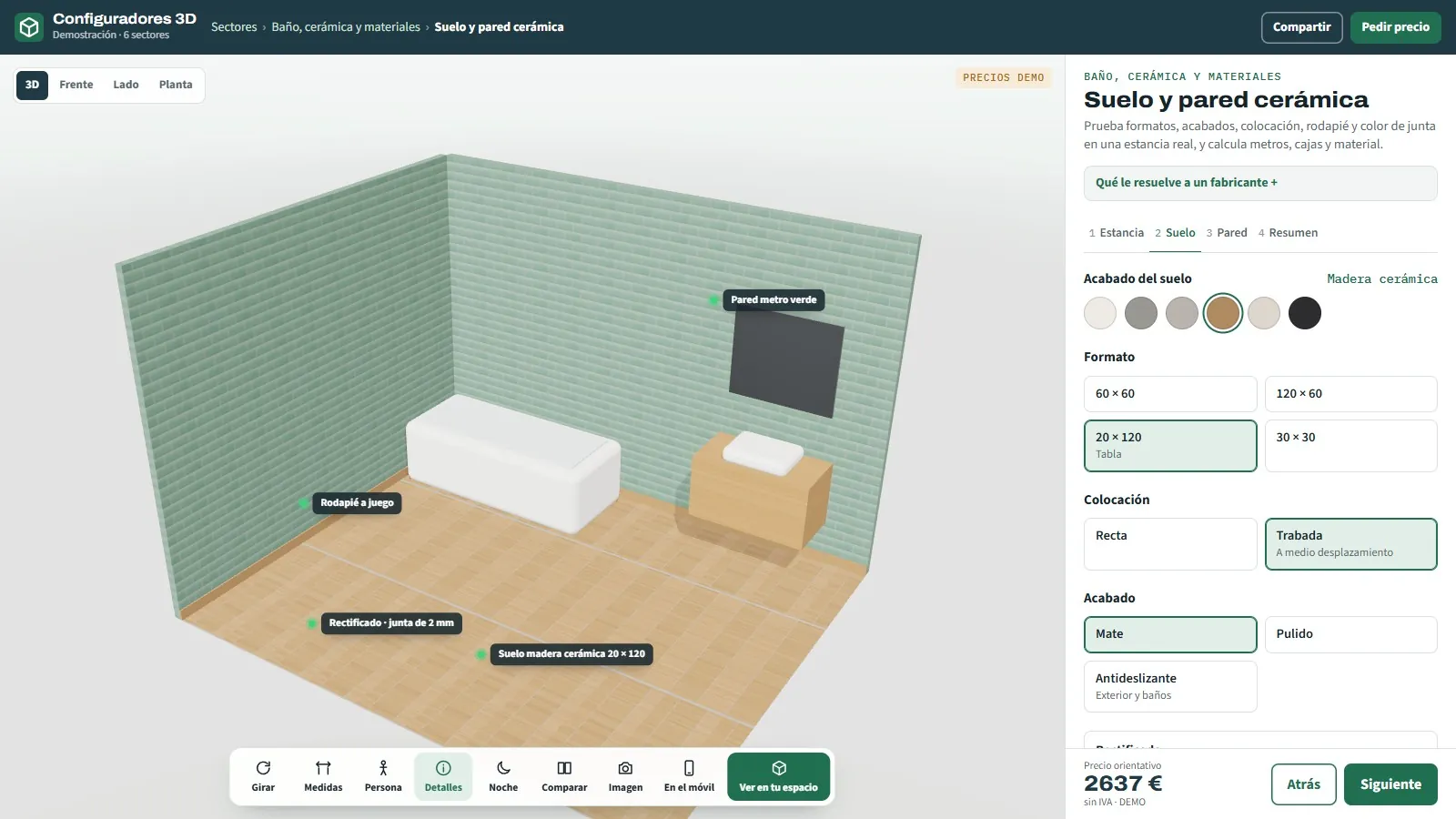Select the Mate finish
1456x819 pixels.
[x=1170, y=634]
